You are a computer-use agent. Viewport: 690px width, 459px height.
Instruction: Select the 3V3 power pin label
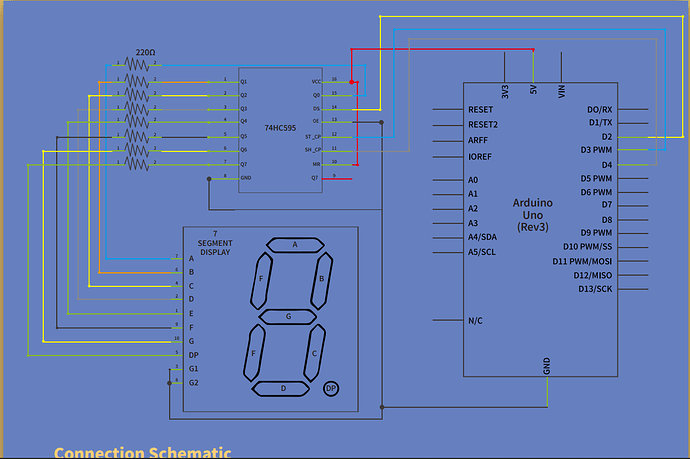click(x=505, y=92)
